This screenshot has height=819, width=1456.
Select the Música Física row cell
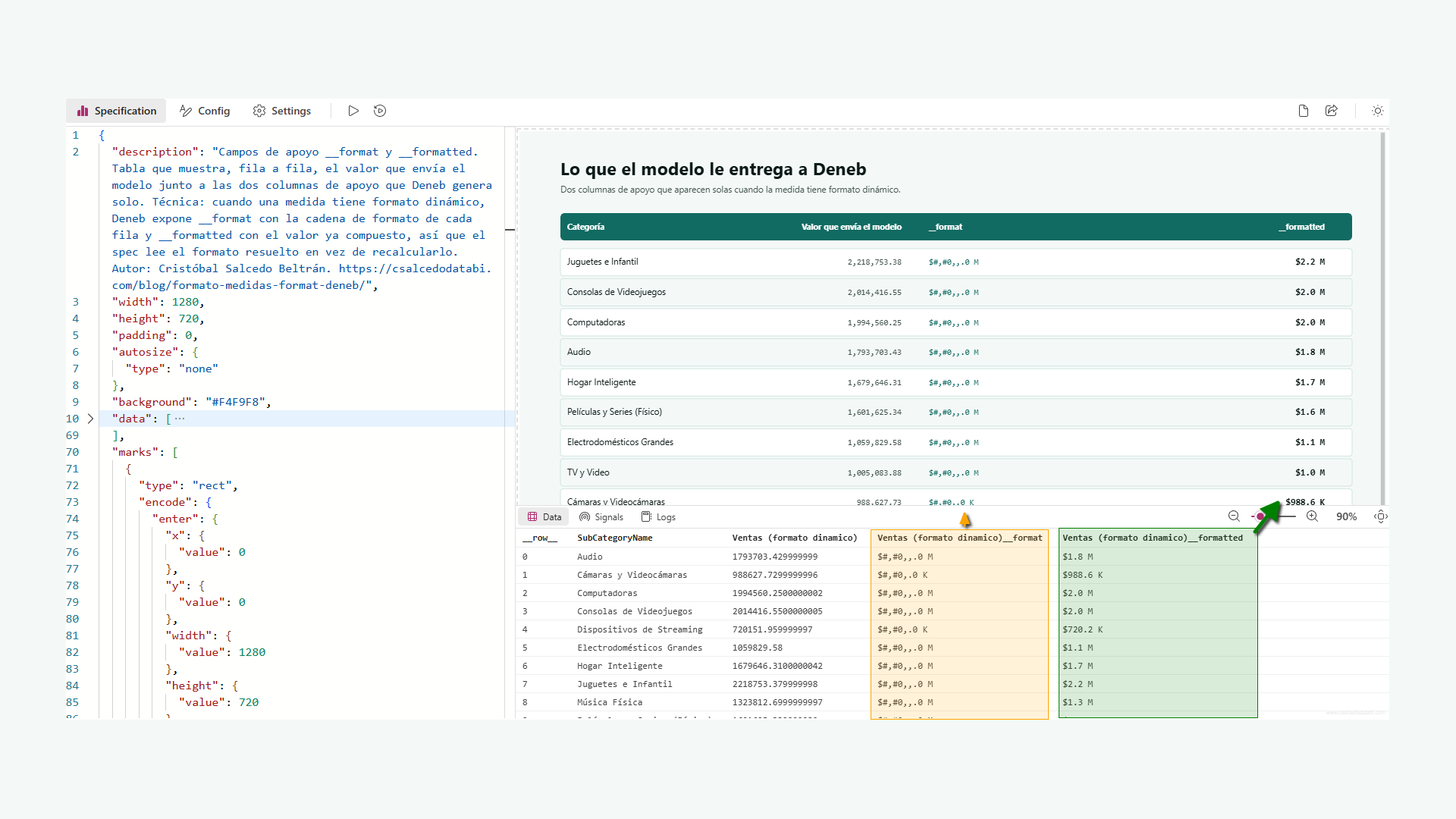tap(610, 702)
